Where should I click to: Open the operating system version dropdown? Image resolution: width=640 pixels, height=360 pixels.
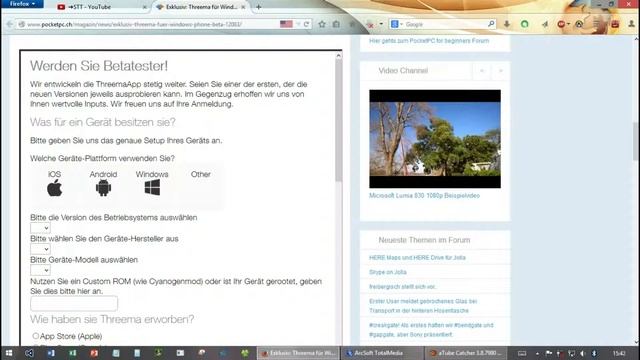[x=40, y=228]
